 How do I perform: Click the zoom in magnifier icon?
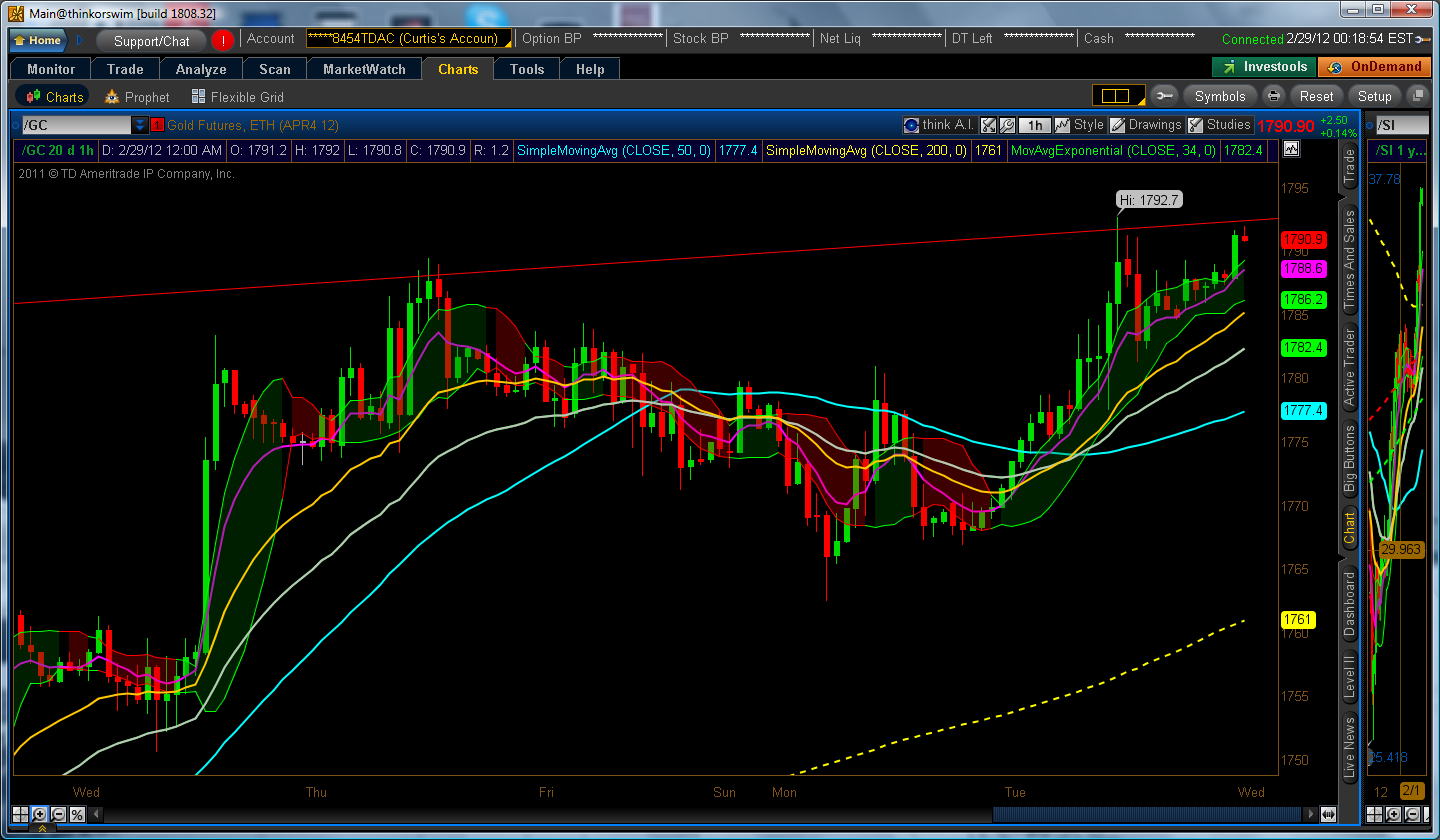tap(39, 815)
